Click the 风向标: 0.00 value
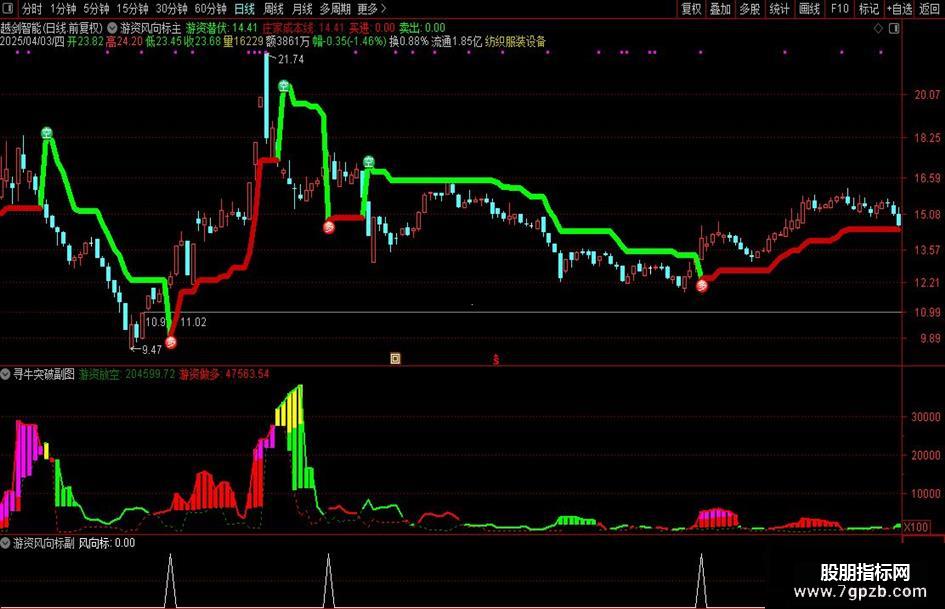Screen dimensions: 945x609 (x=107, y=543)
